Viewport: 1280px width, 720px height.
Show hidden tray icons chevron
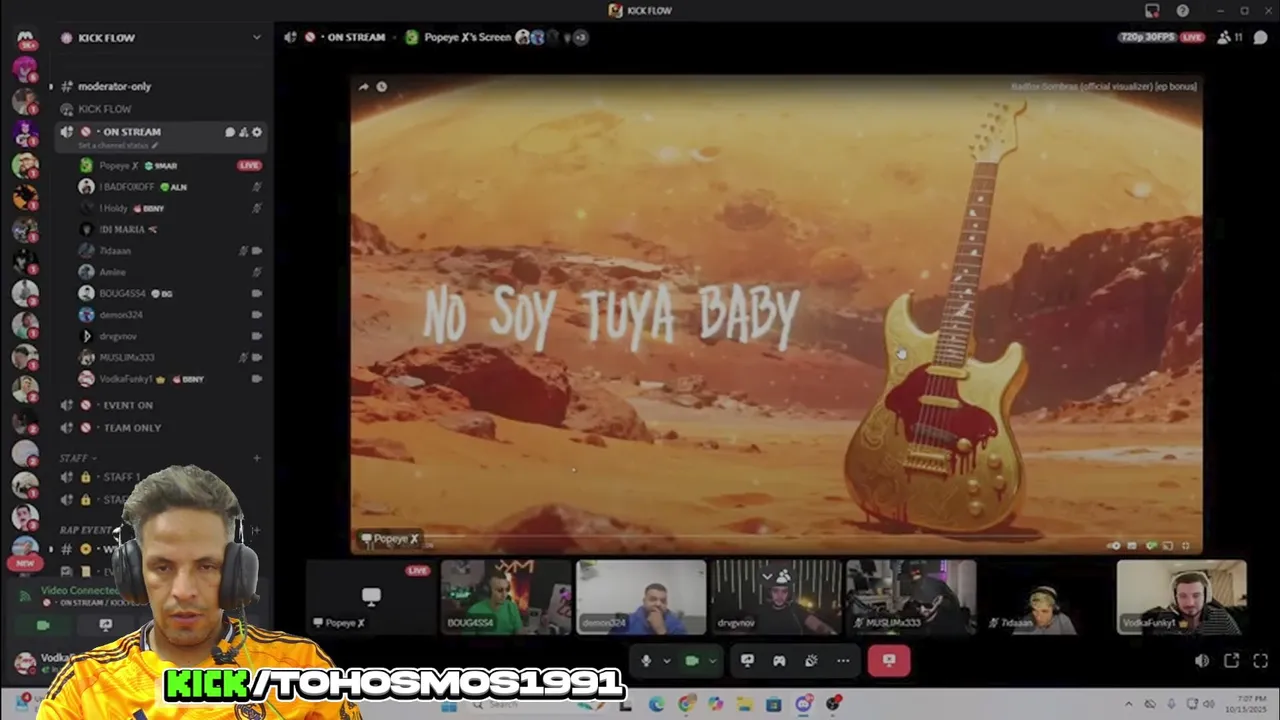tap(1129, 705)
